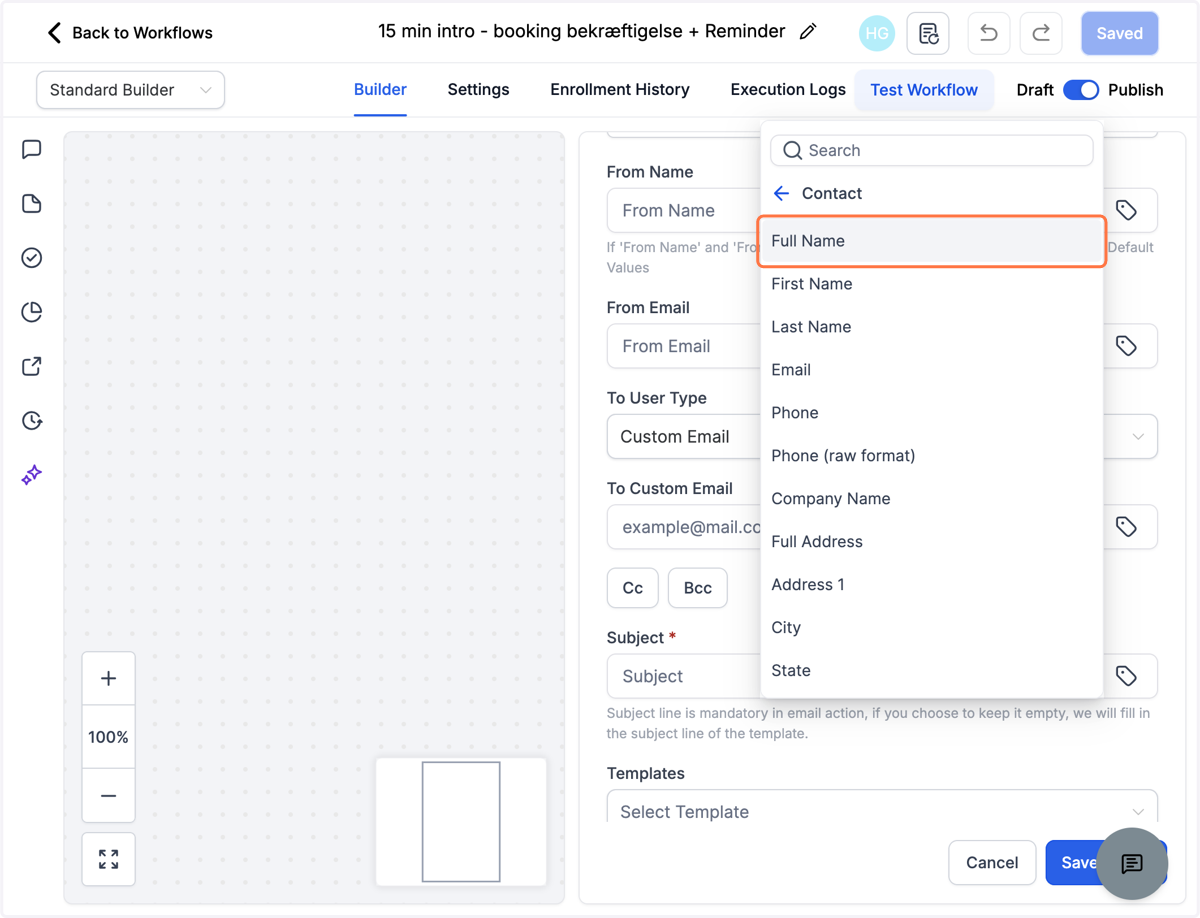Open the pie chart stats sidebar icon
This screenshot has width=1200, height=918.
32,312
